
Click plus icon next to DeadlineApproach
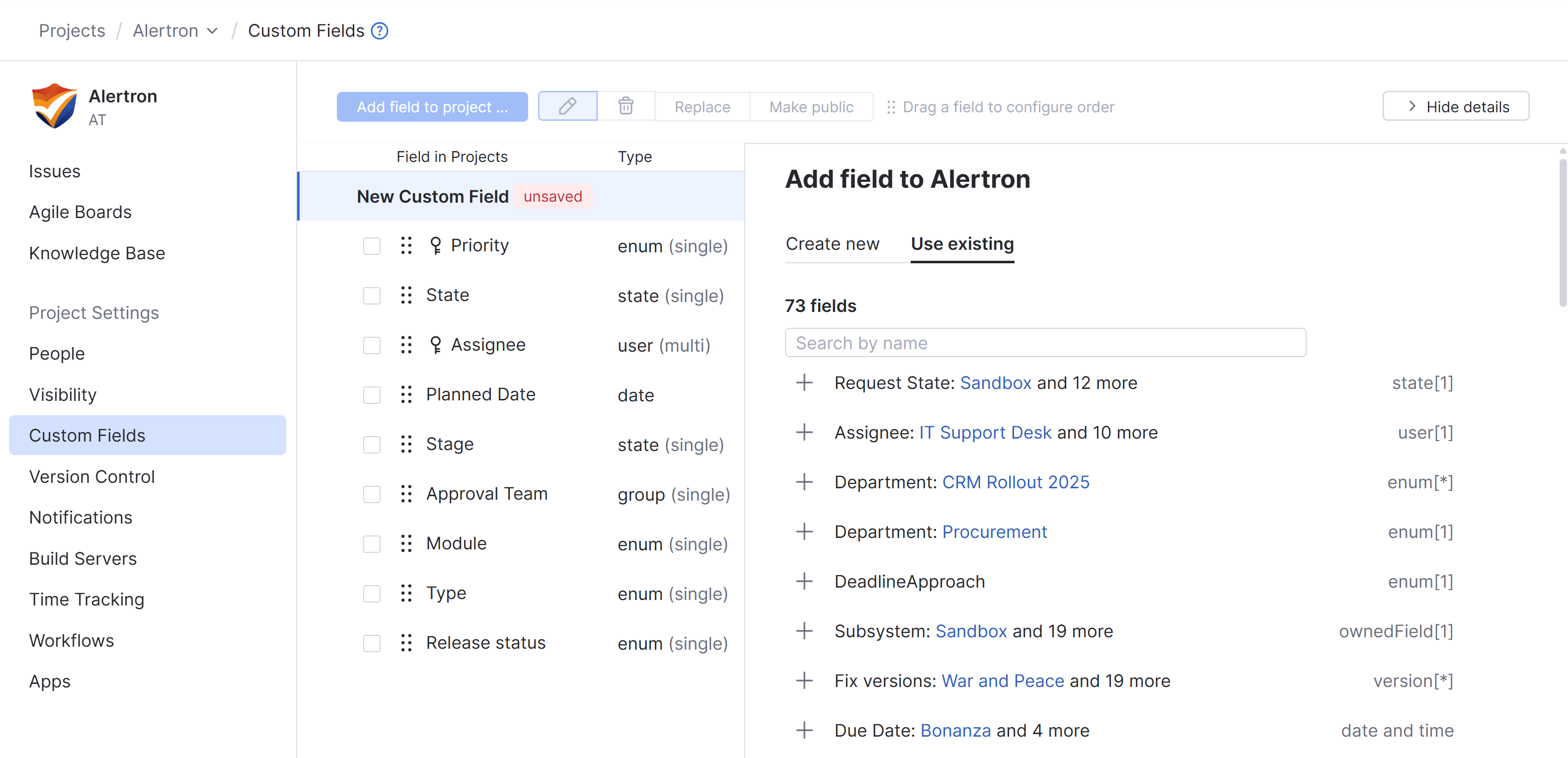click(x=804, y=581)
